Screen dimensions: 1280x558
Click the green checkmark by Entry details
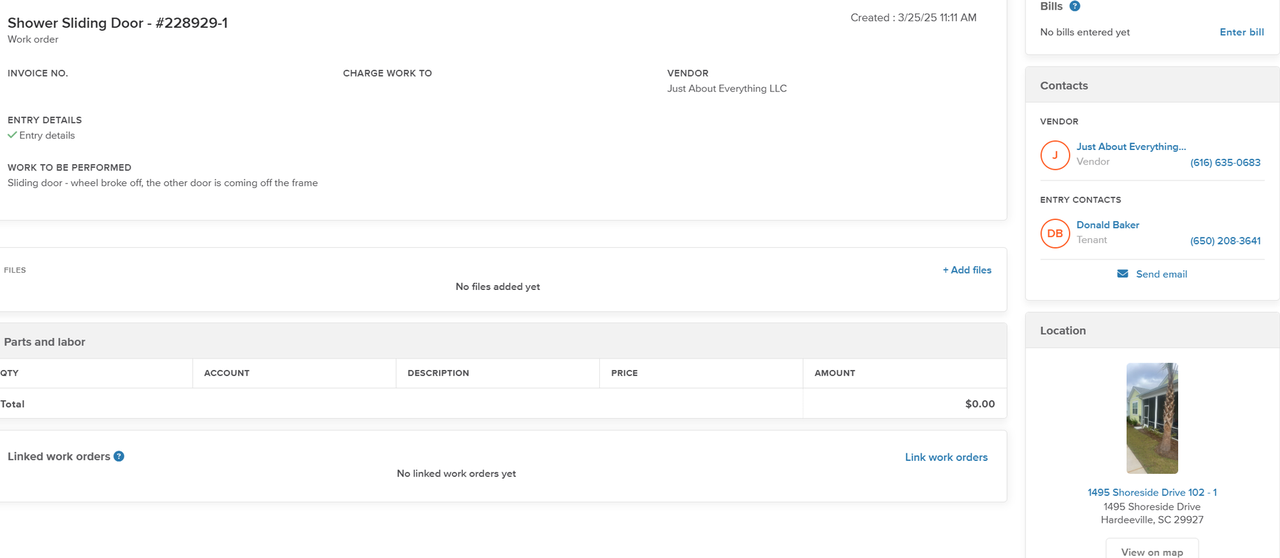[12, 135]
